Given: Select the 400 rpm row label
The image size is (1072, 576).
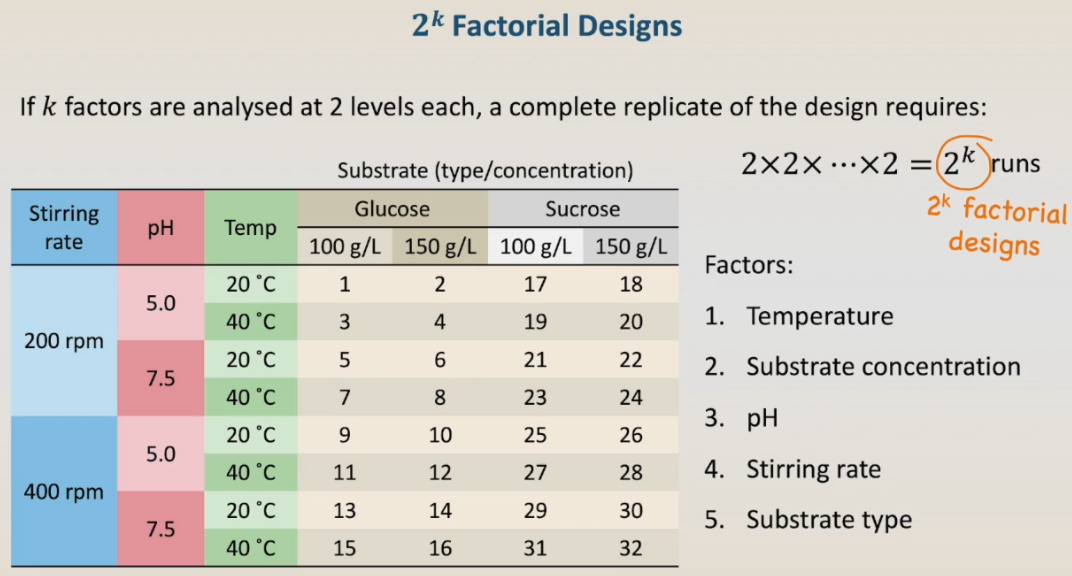Looking at the screenshot, I should point(64,491).
